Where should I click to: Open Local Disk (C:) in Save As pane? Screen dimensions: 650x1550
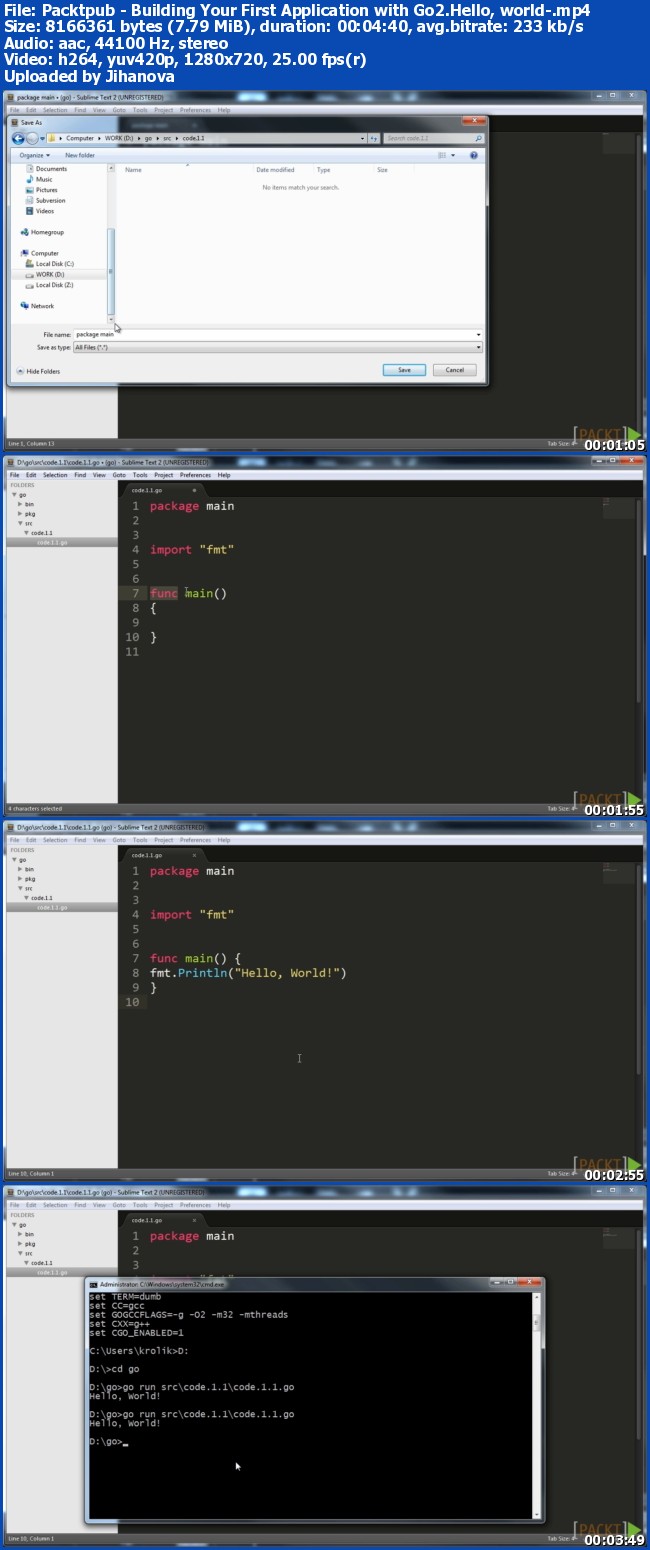click(50, 263)
